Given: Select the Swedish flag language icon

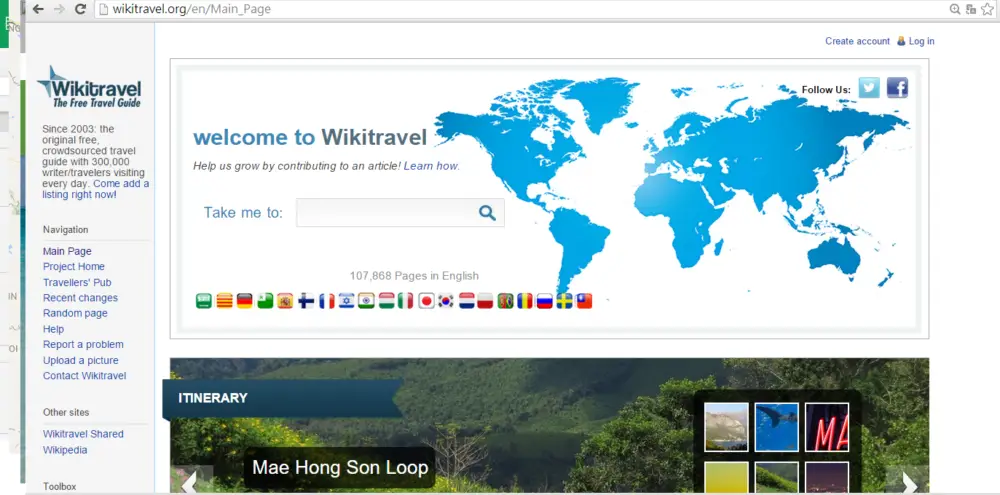Looking at the screenshot, I should pos(564,300).
